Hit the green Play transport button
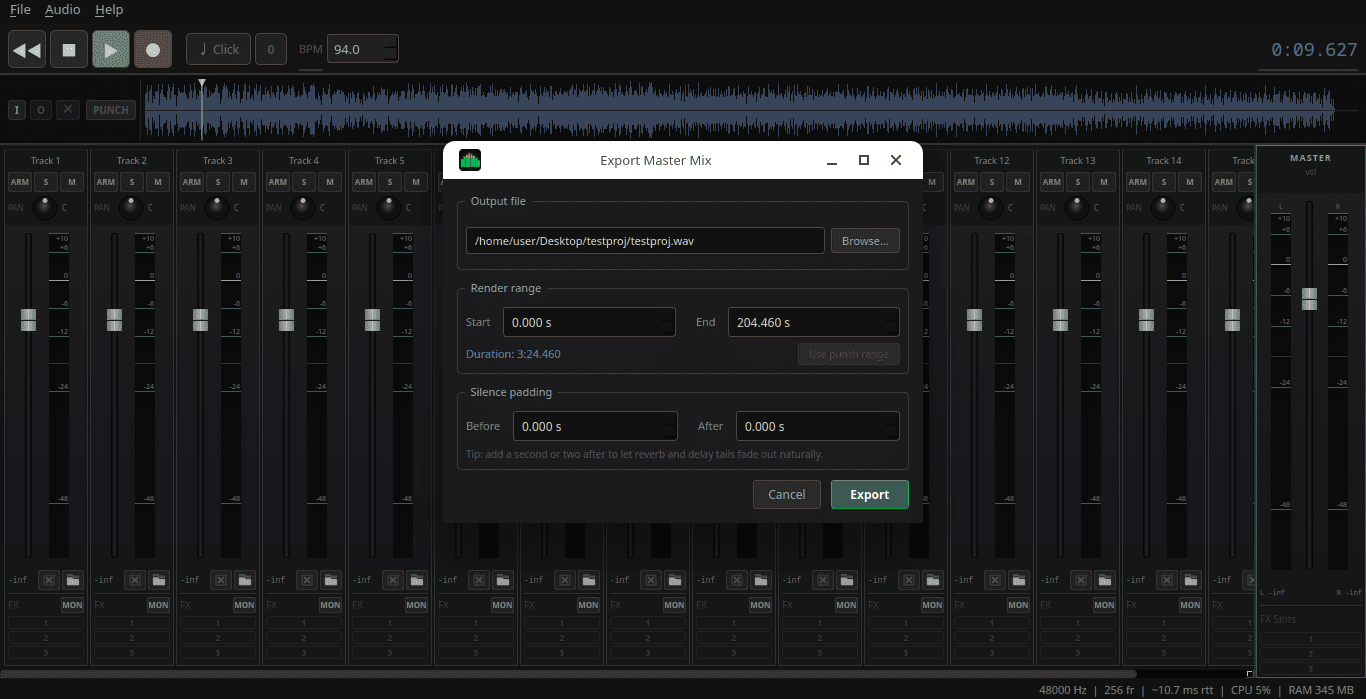Viewport: 1366px width, 699px height. coord(111,49)
